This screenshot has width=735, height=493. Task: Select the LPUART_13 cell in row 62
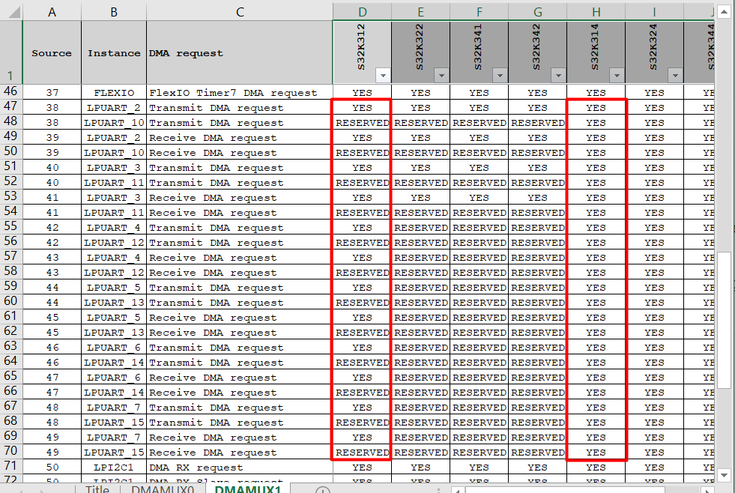[x=114, y=332]
